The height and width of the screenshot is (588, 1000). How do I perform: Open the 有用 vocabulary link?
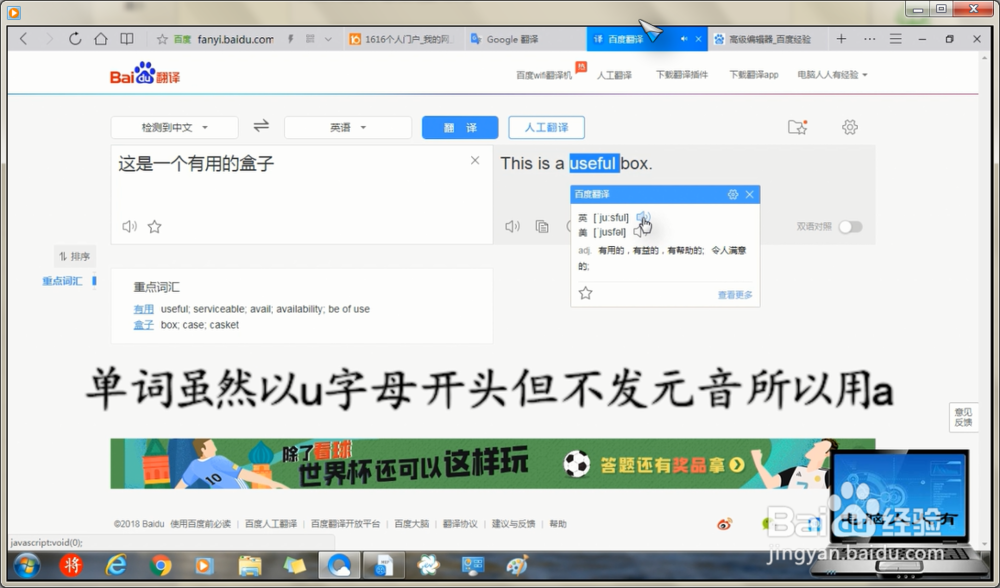(x=143, y=309)
